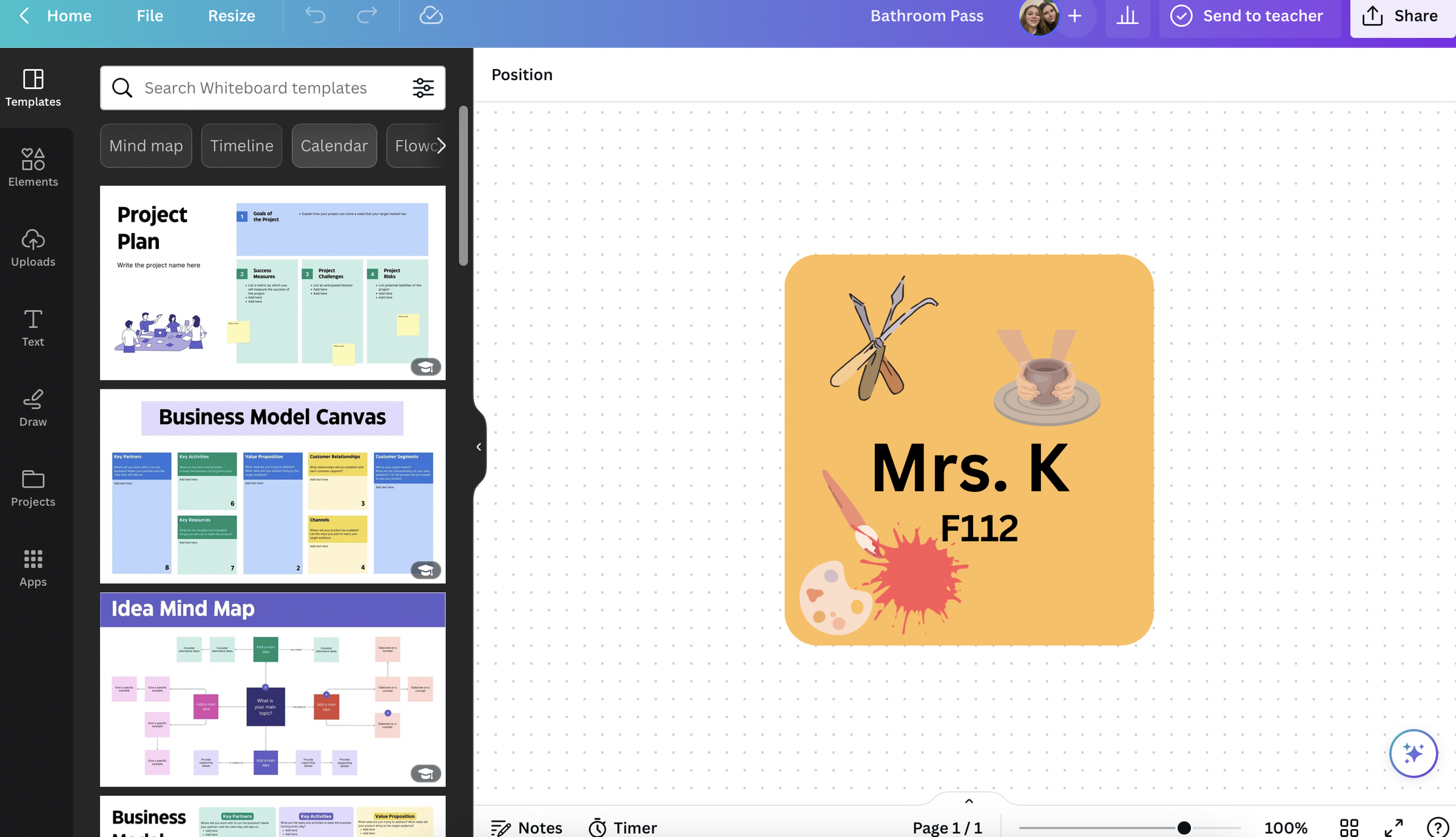Viewport: 1456px width, 837px height.
Task: Open the Elements panel
Action: click(33, 167)
